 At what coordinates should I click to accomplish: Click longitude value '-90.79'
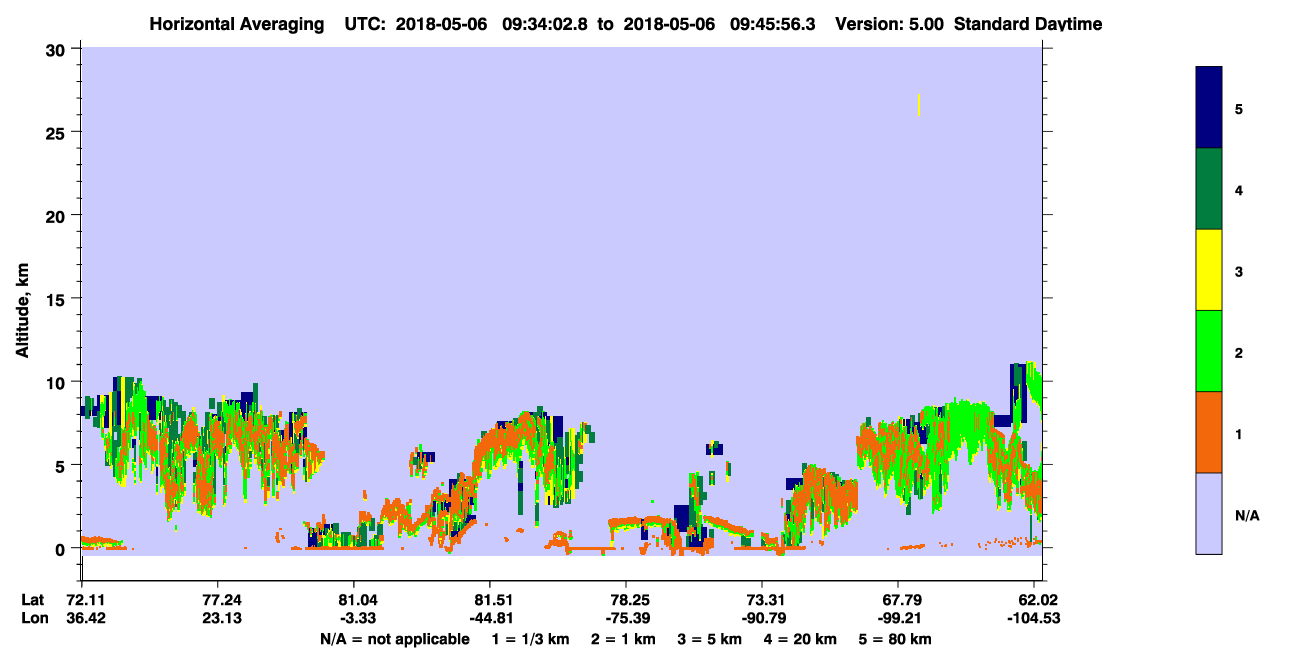[763, 618]
